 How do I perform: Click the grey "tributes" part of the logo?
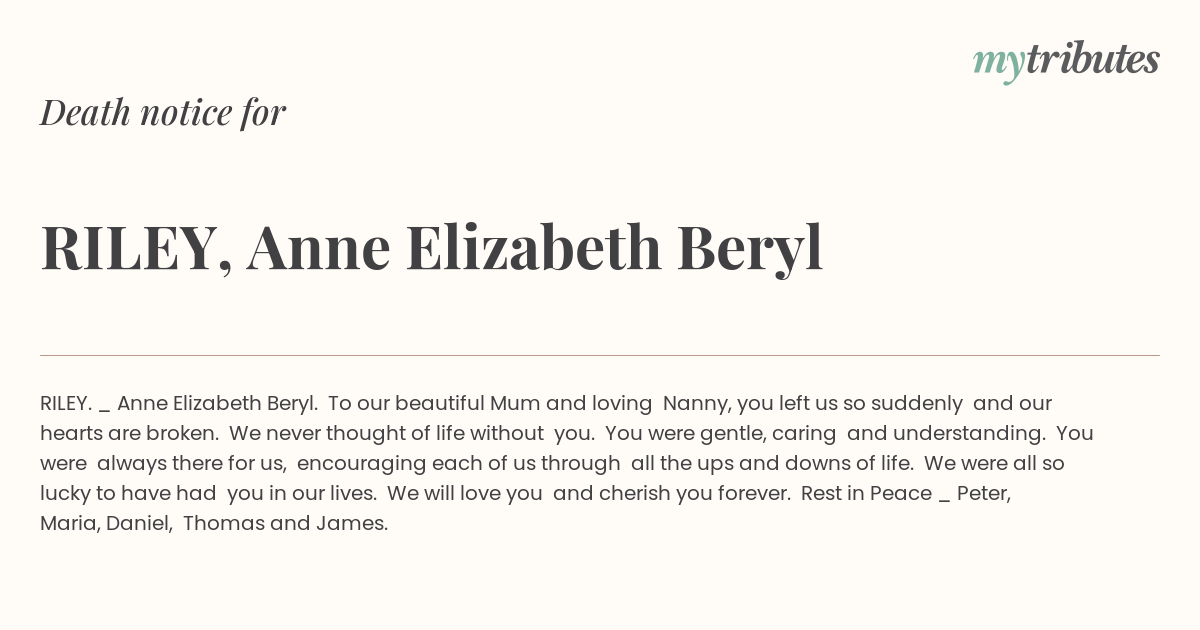1092,59
